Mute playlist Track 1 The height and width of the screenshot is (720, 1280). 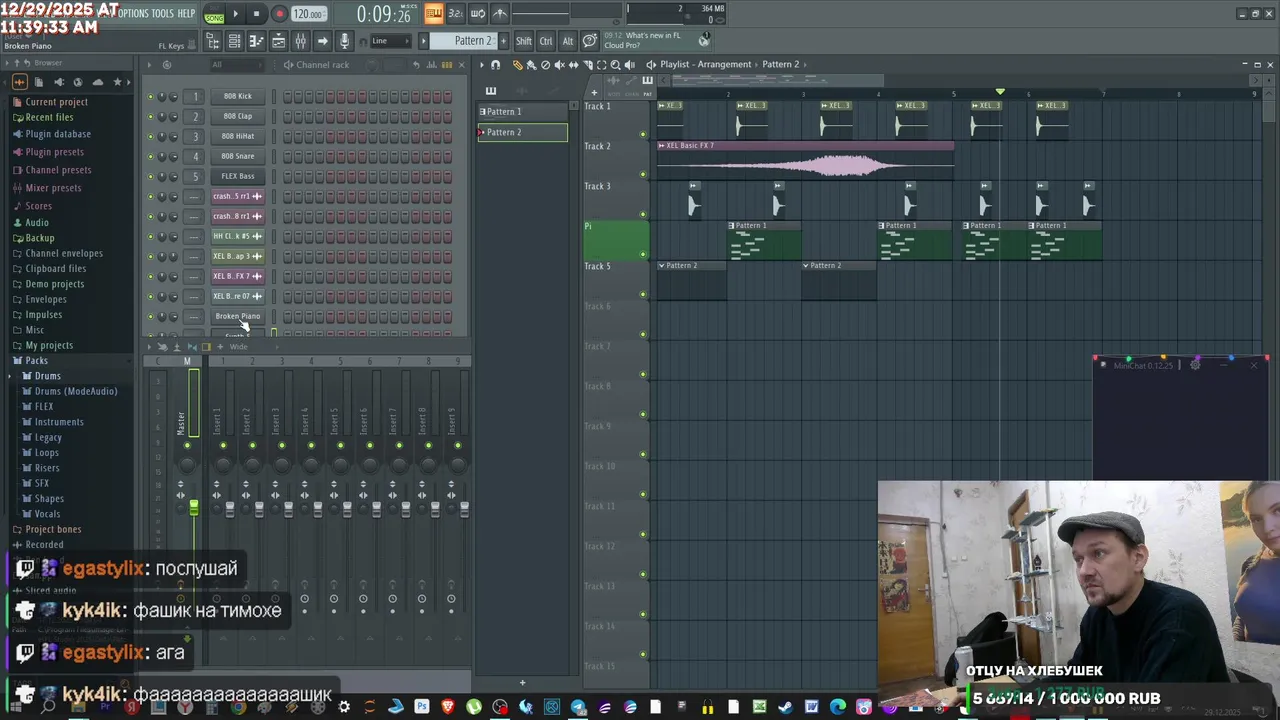point(643,134)
